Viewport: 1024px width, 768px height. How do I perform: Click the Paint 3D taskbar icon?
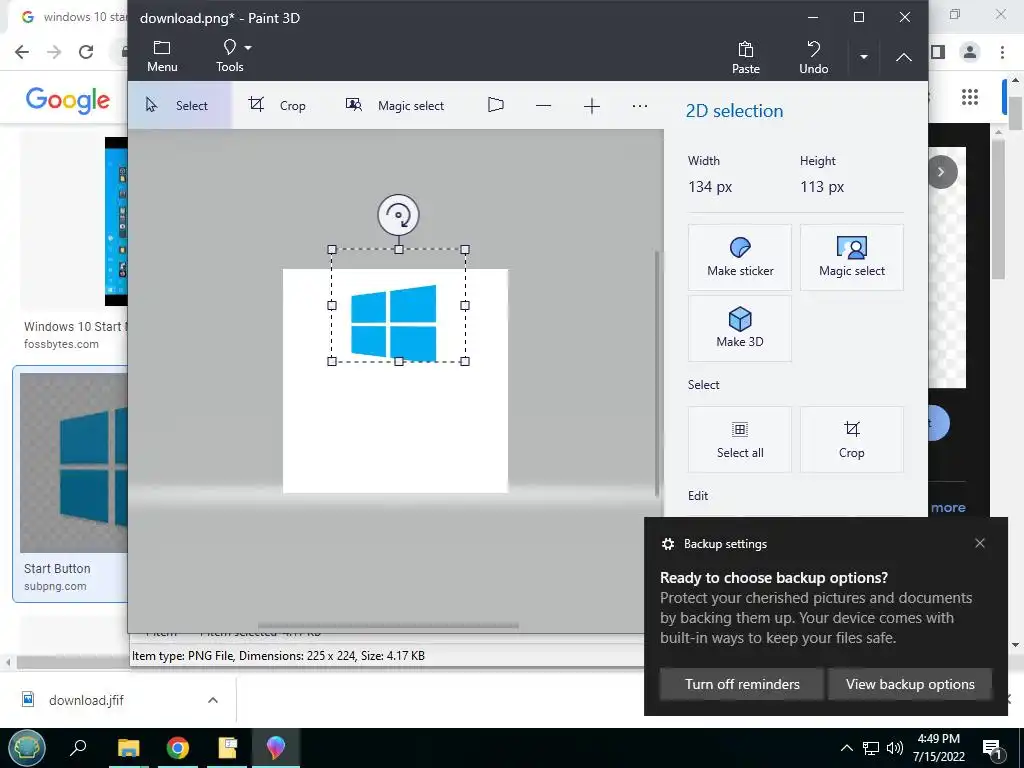tap(276, 748)
